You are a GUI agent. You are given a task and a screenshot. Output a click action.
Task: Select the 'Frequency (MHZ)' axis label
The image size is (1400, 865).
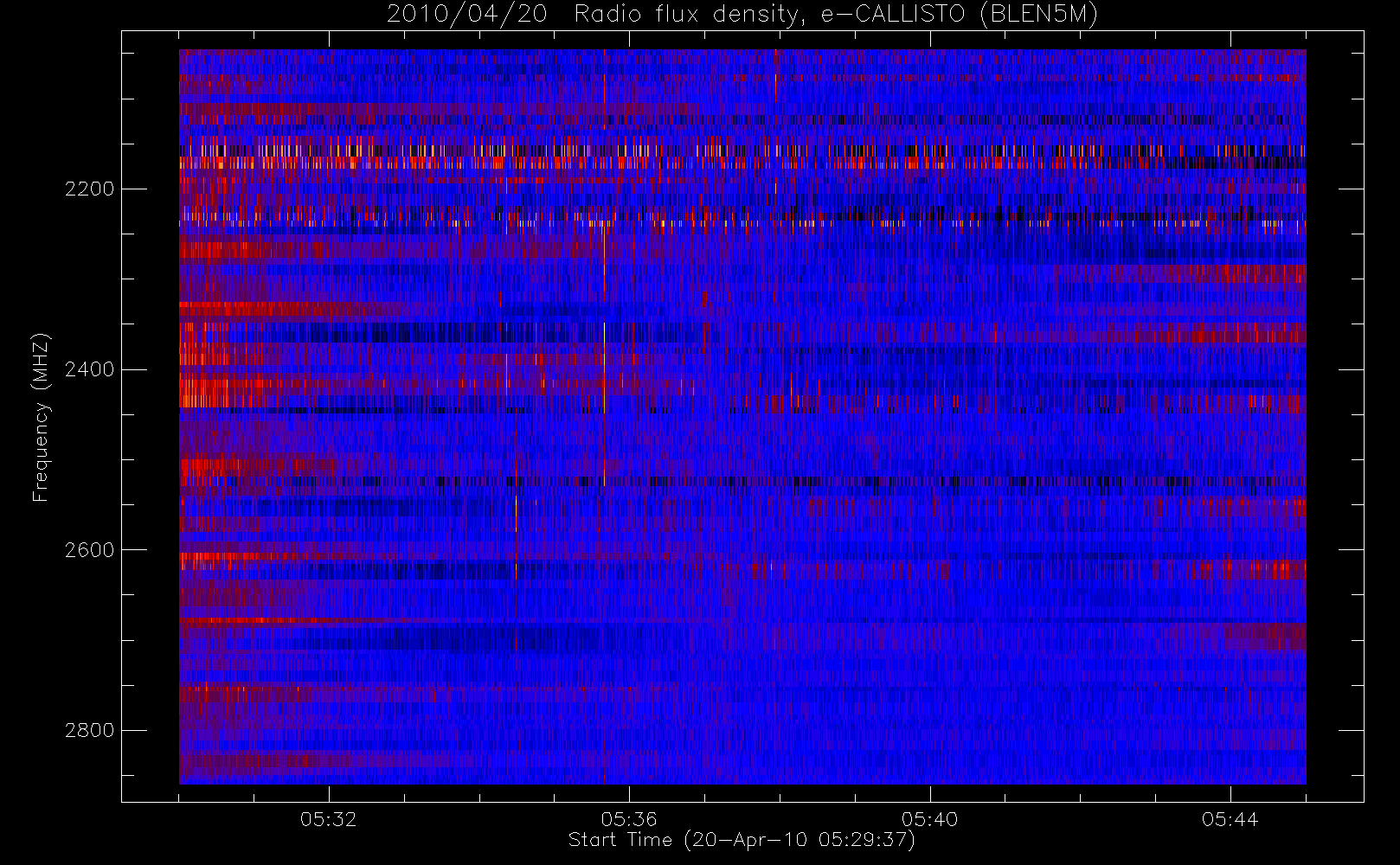(x=41, y=418)
